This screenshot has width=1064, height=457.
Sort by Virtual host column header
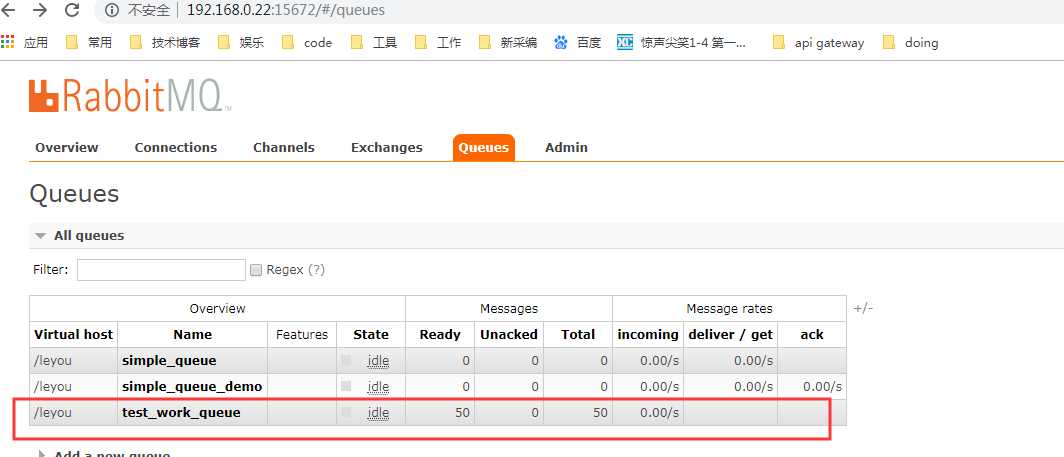click(x=74, y=334)
